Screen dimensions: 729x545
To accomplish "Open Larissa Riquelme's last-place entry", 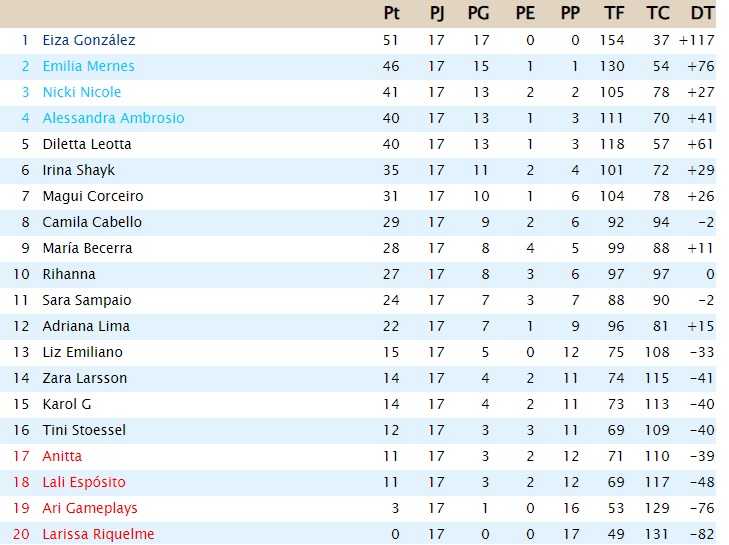I will 99,534.
